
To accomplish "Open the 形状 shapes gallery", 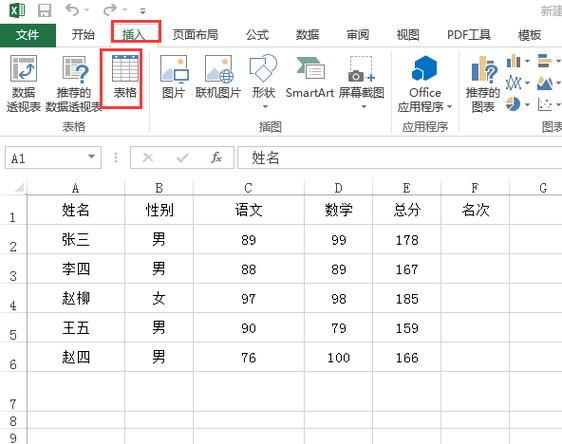I will (263, 82).
